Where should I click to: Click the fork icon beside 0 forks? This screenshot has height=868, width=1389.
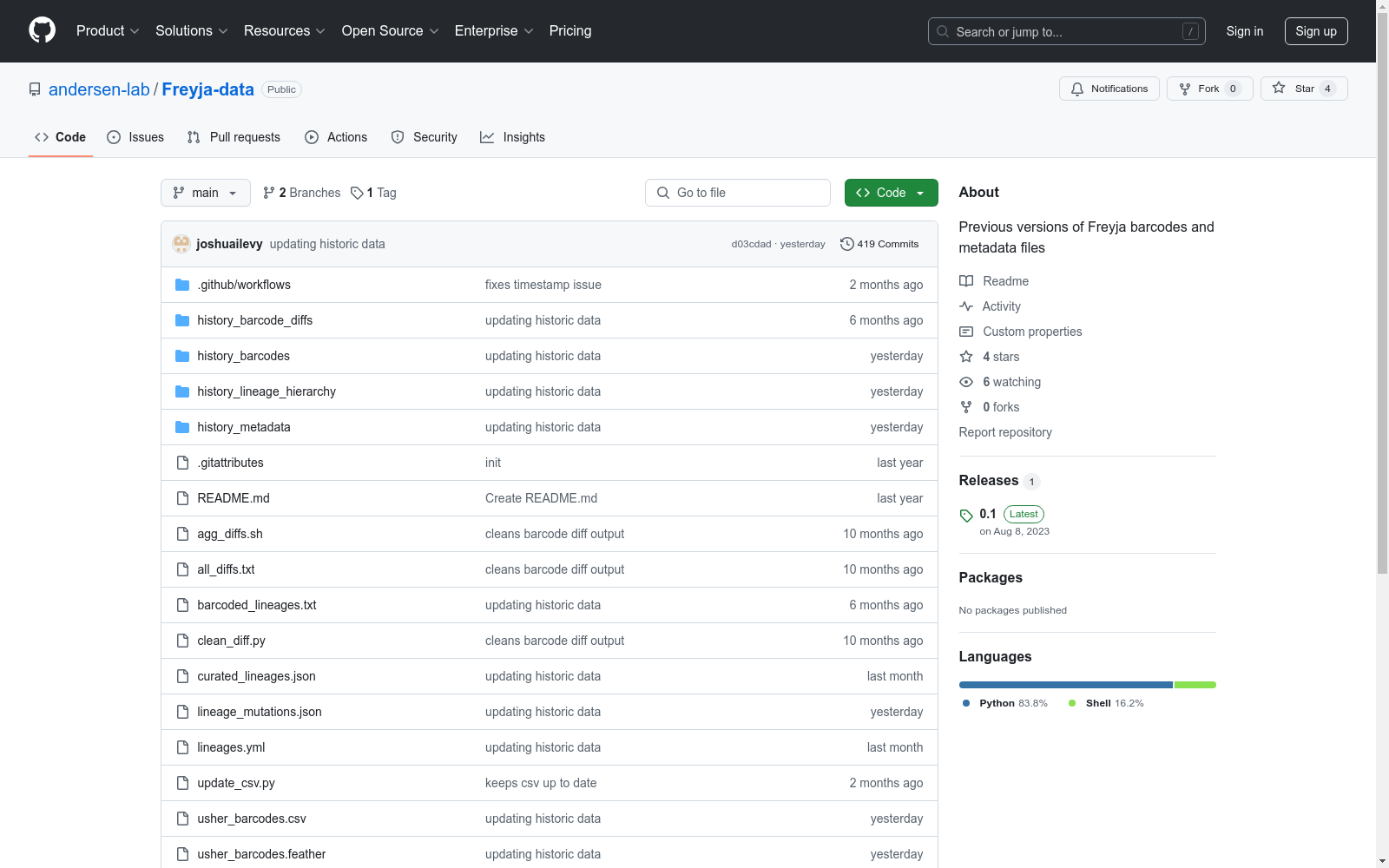tap(966, 407)
